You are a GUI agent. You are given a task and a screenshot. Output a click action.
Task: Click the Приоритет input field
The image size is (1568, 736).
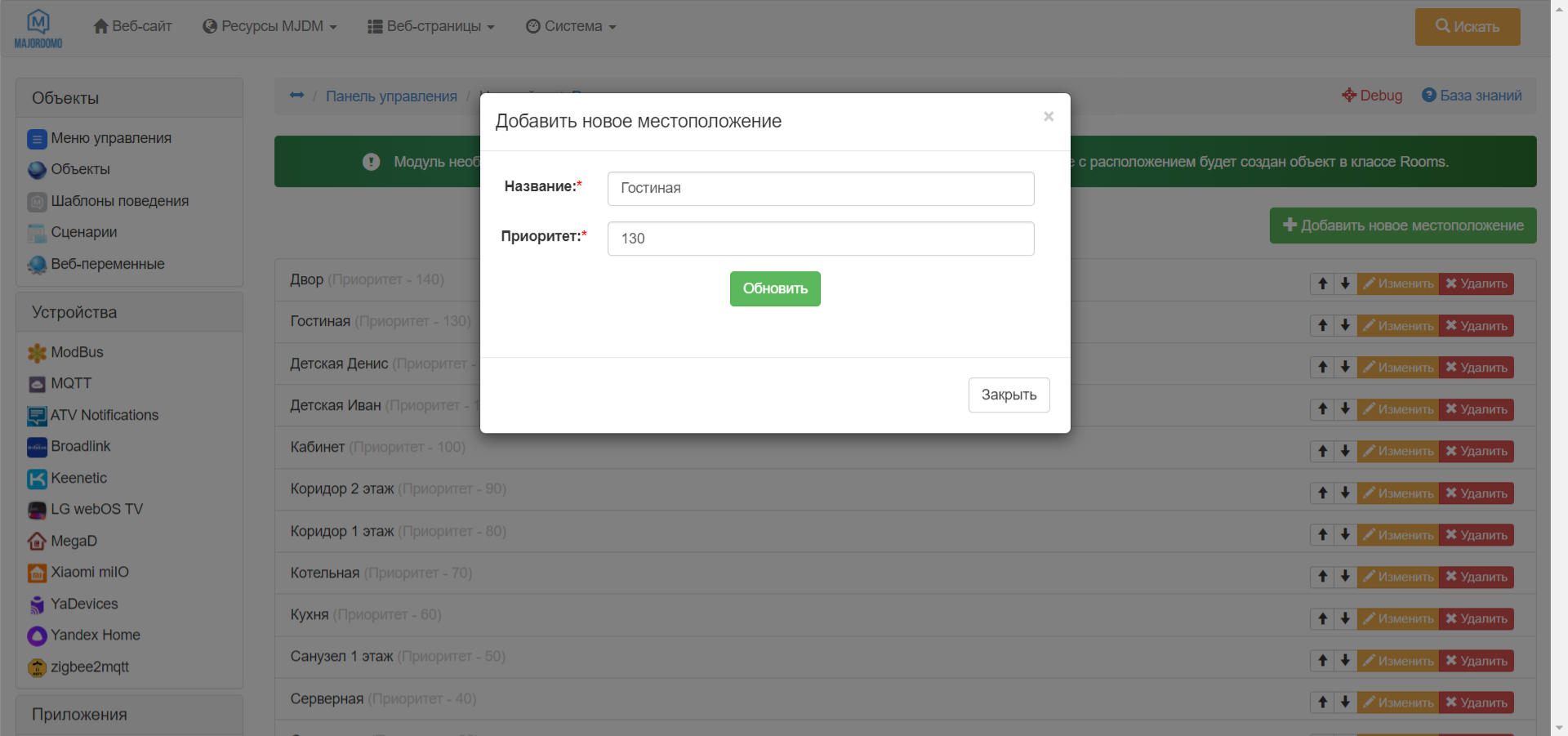coord(820,238)
